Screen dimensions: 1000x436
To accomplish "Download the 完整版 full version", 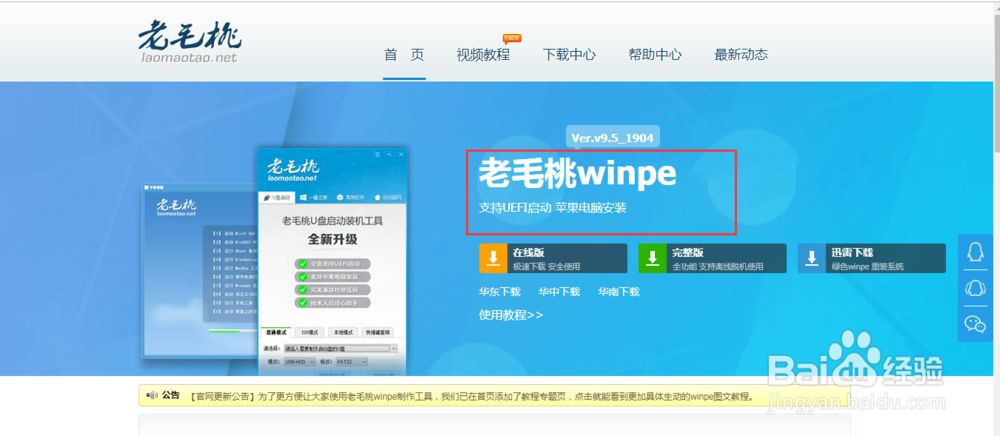I will click(712, 258).
